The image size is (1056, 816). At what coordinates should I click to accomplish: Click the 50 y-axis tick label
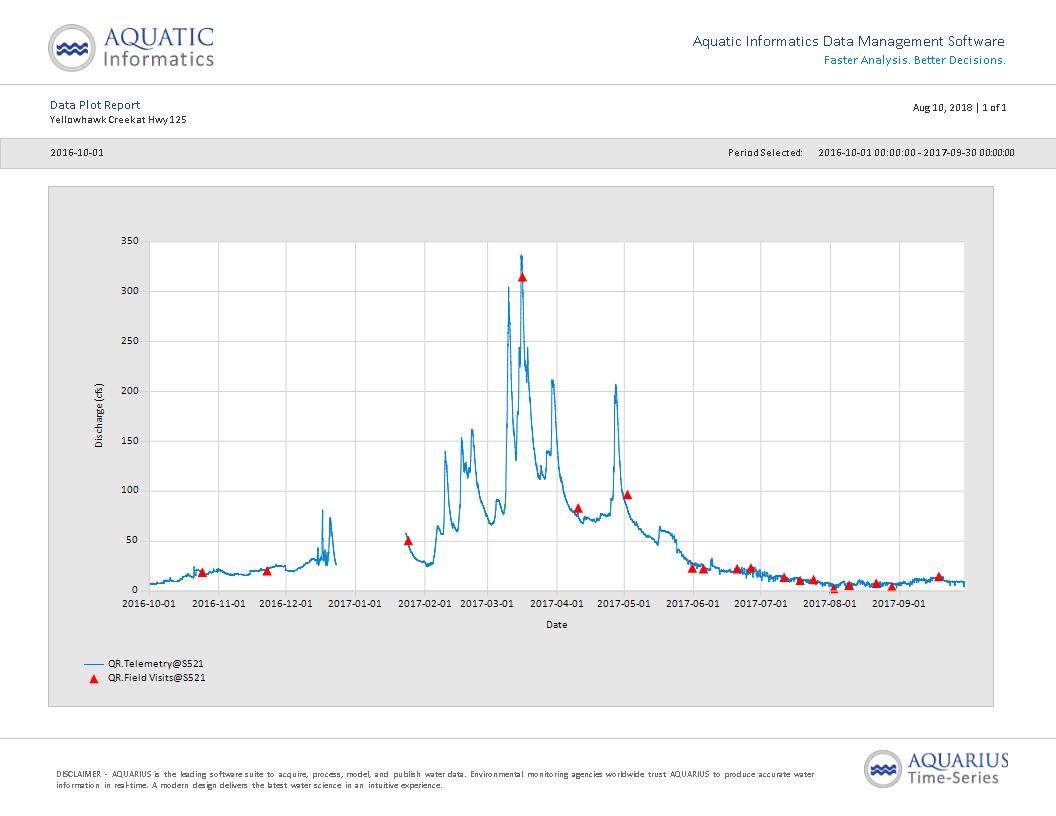click(x=132, y=540)
